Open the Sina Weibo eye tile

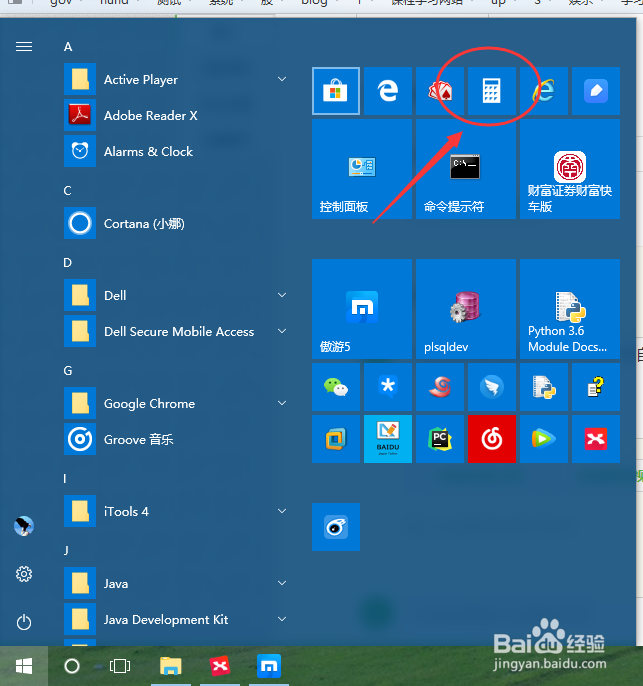coord(336,527)
